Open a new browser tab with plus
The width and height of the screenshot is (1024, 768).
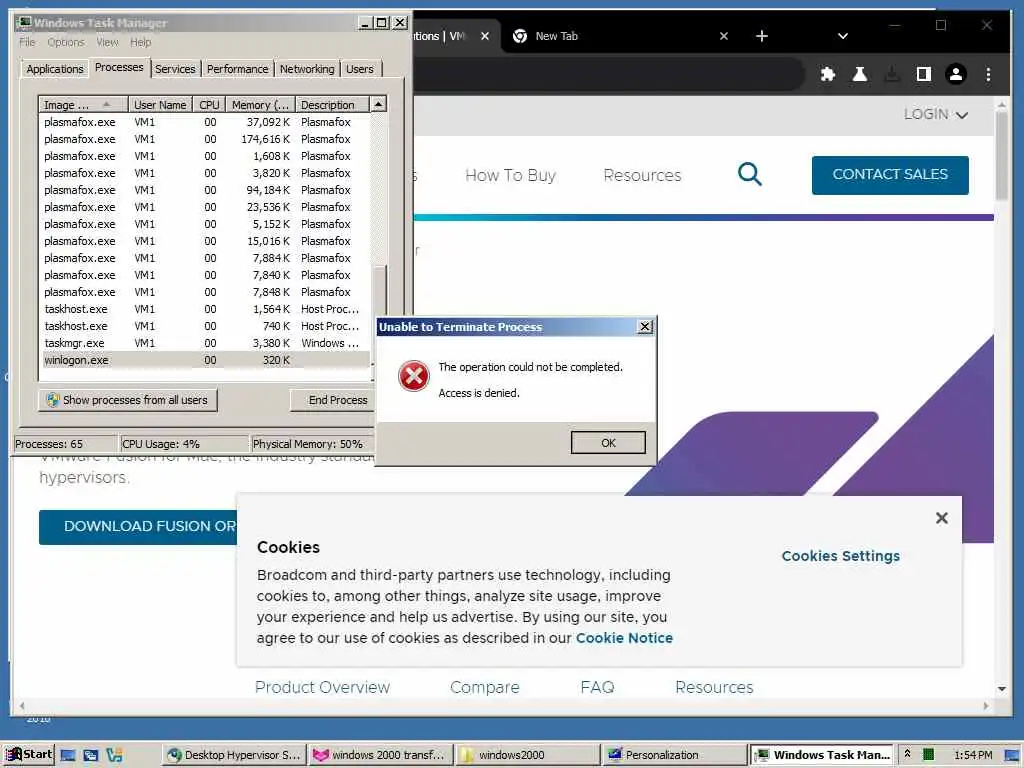[x=761, y=36]
